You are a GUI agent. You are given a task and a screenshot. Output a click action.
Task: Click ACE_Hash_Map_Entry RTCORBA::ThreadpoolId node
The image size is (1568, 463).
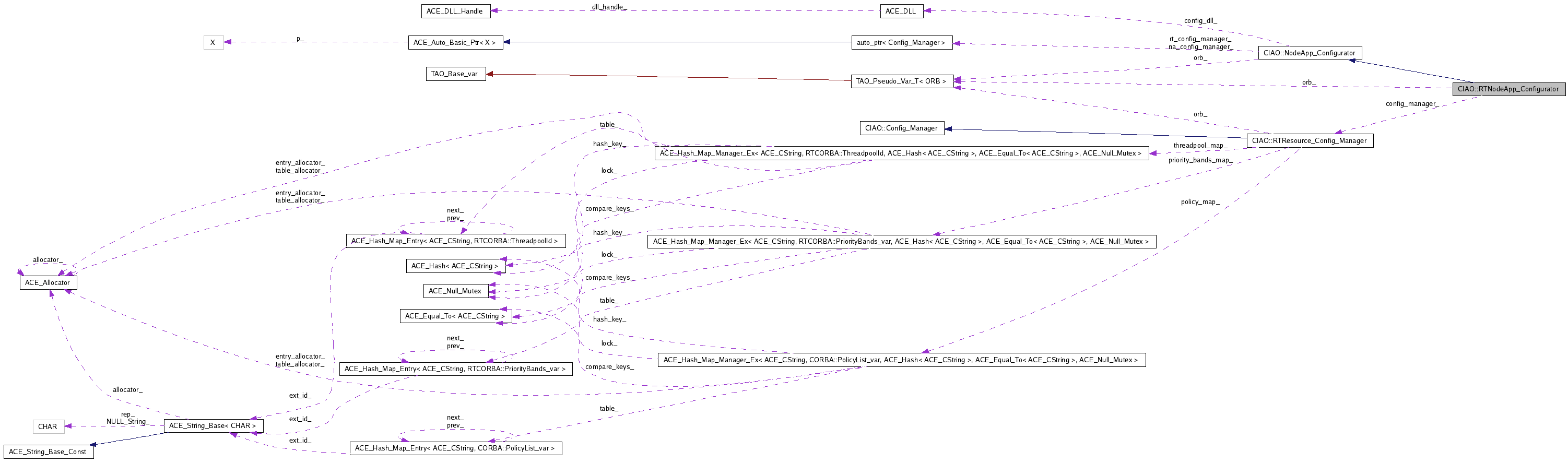455,241
